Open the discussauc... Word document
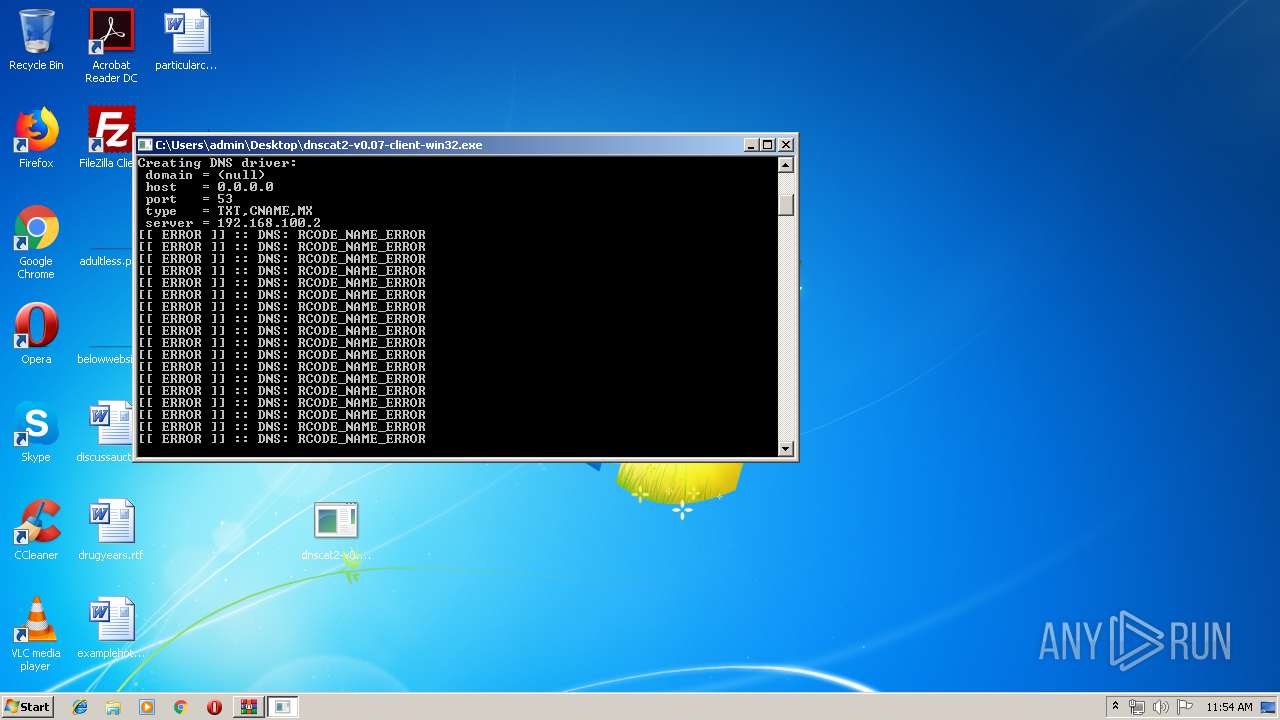 tap(105, 432)
